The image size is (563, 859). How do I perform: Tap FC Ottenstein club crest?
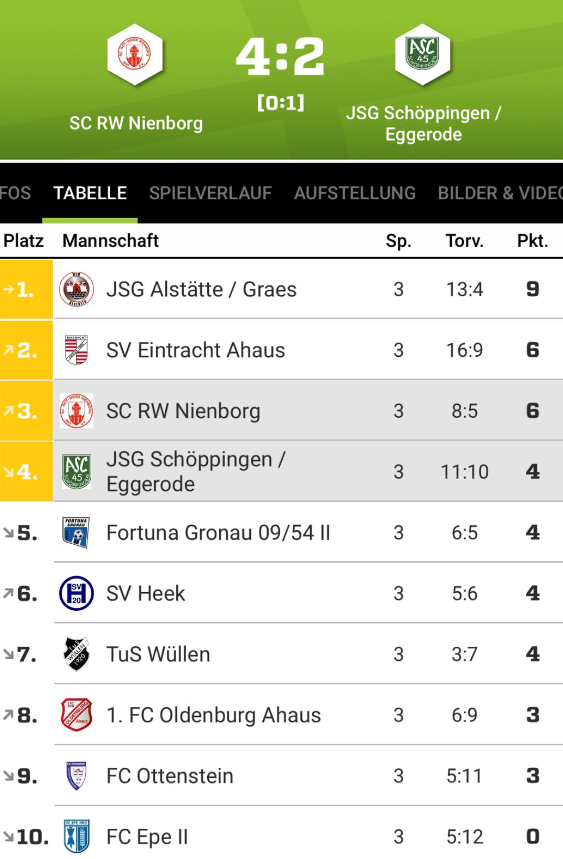[76, 776]
